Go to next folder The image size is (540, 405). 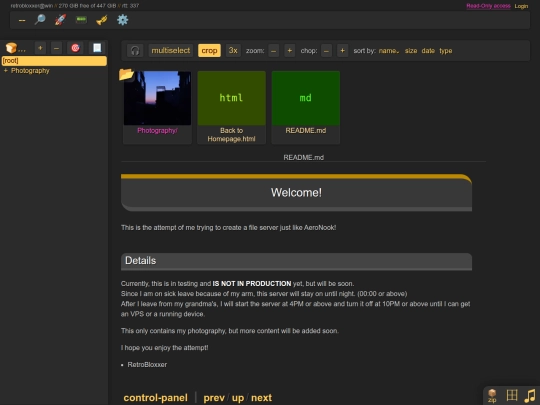coord(261,398)
